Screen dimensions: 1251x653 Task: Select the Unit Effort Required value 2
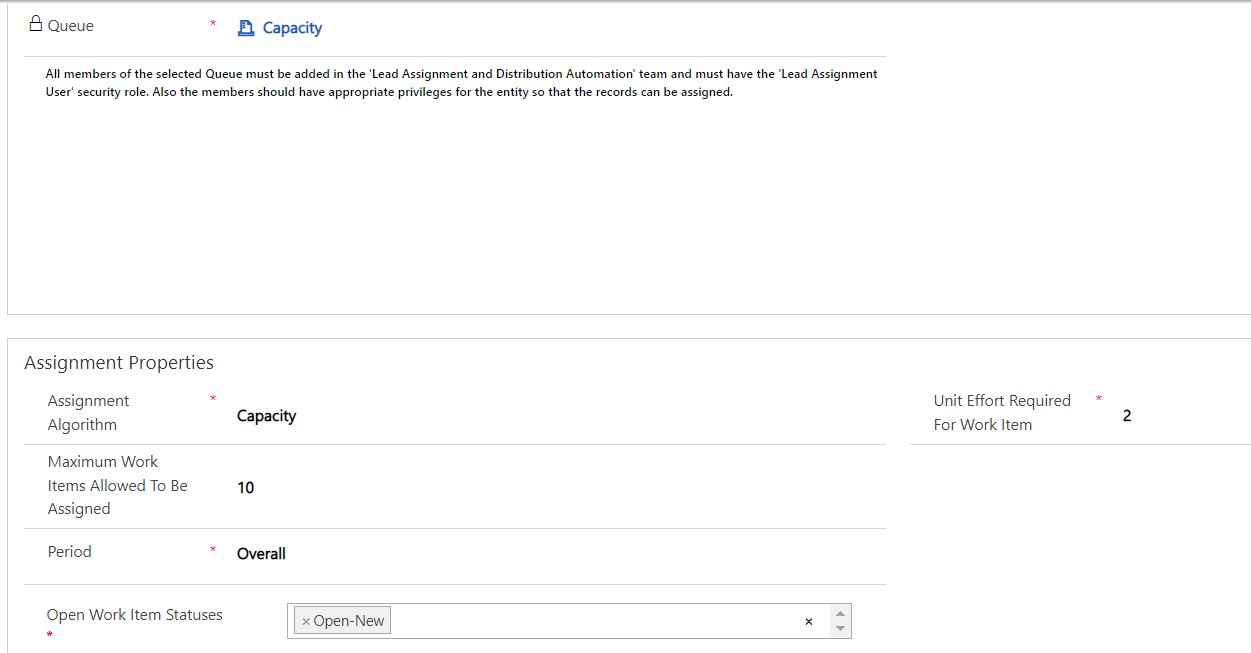pos(1127,416)
